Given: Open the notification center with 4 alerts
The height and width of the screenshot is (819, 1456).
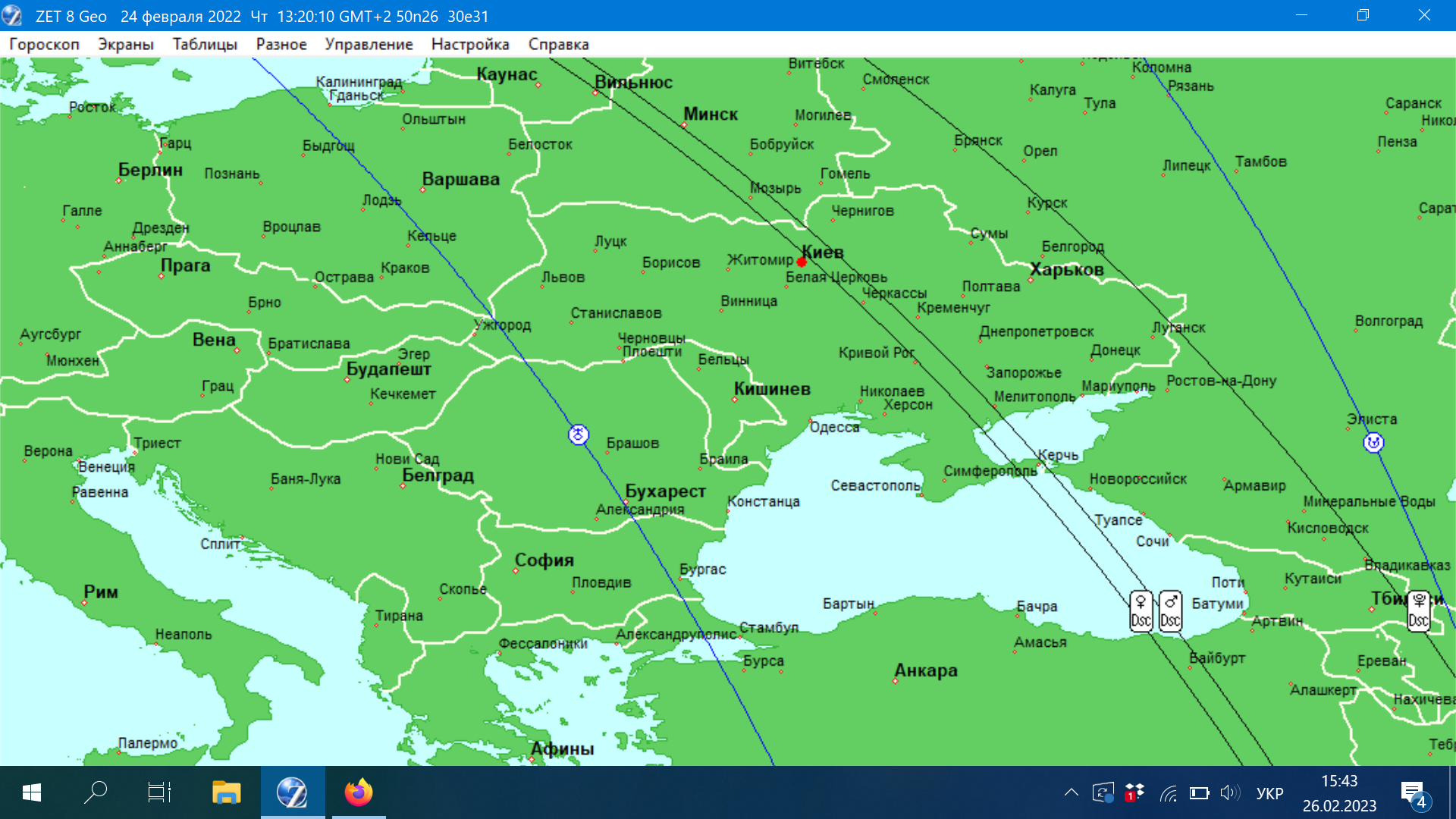Looking at the screenshot, I should point(1414,793).
